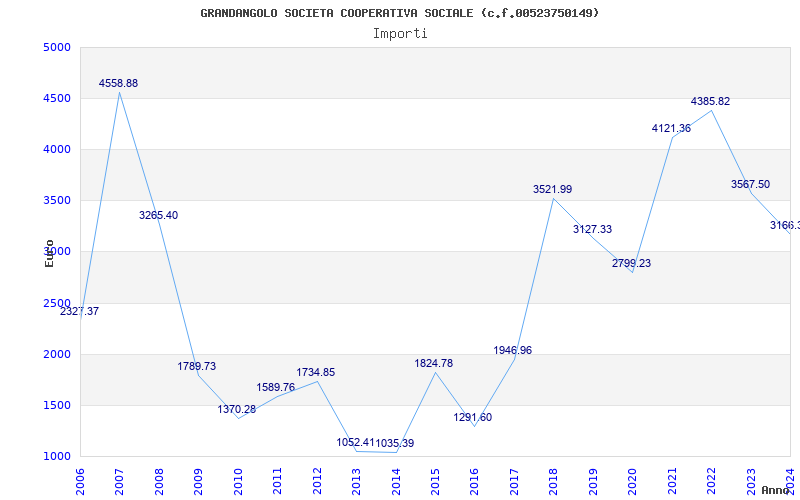Click the 2021 x-axis year label
The image size is (800, 500).
click(672, 481)
